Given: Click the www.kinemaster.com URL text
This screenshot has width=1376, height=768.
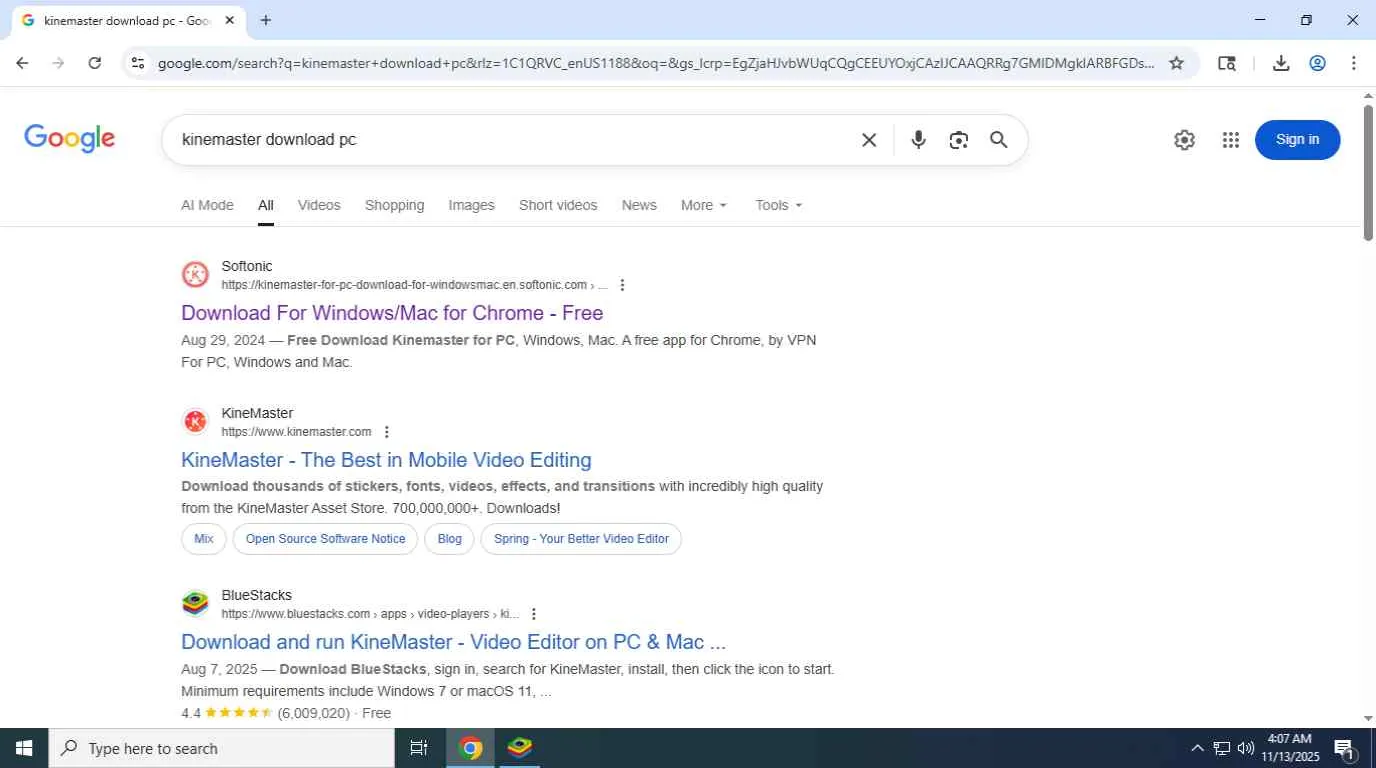Looking at the screenshot, I should [296, 432].
